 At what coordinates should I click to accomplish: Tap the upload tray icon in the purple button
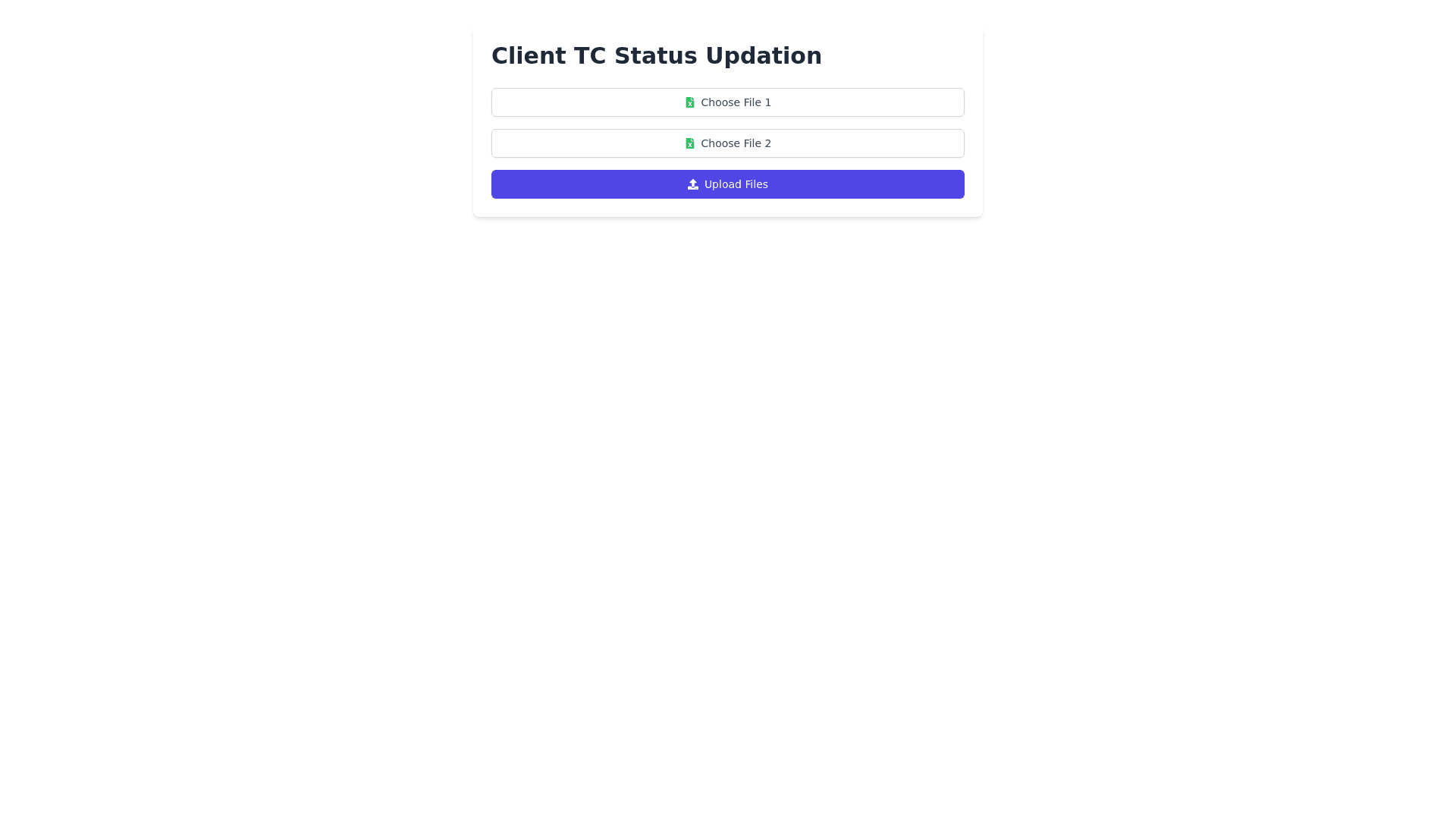[x=692, y=184]
